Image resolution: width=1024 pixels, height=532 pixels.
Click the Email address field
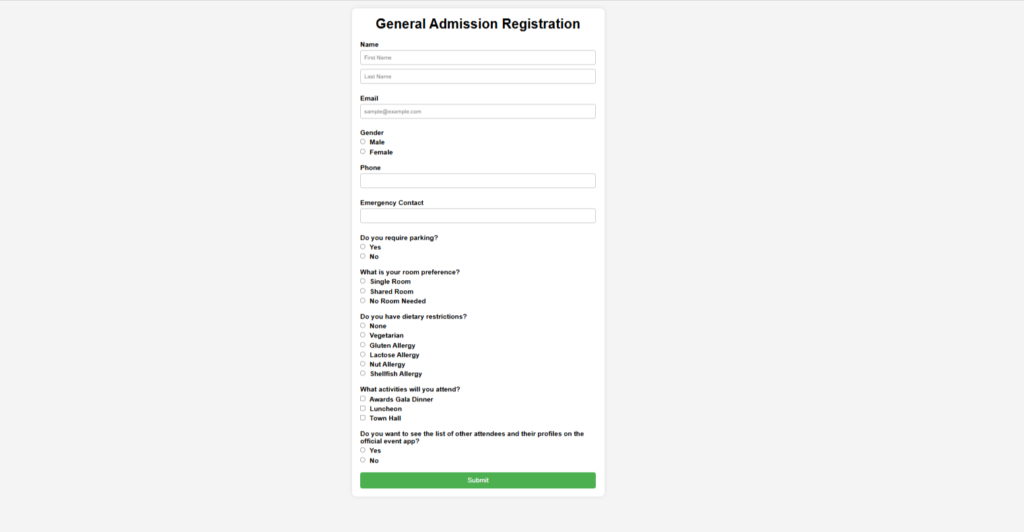click(x=477, y=112)
